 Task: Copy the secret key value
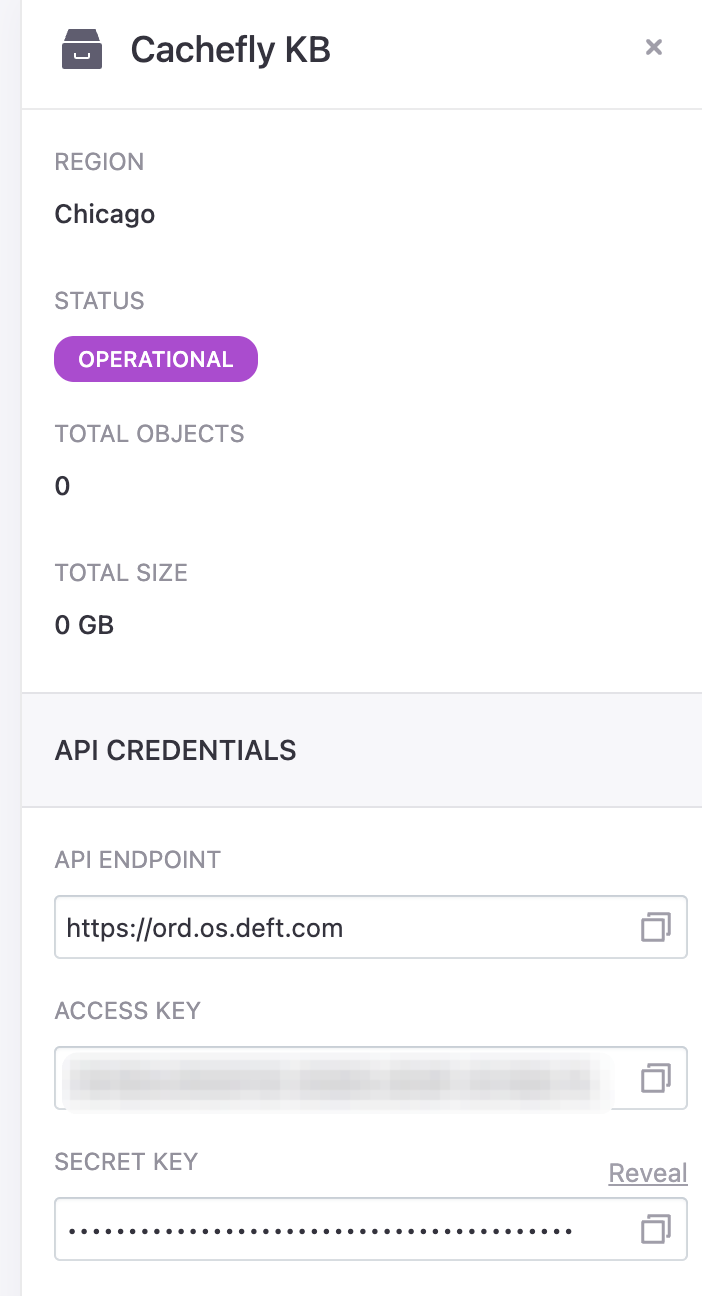pyautogui.click(x=655, y=1229)
